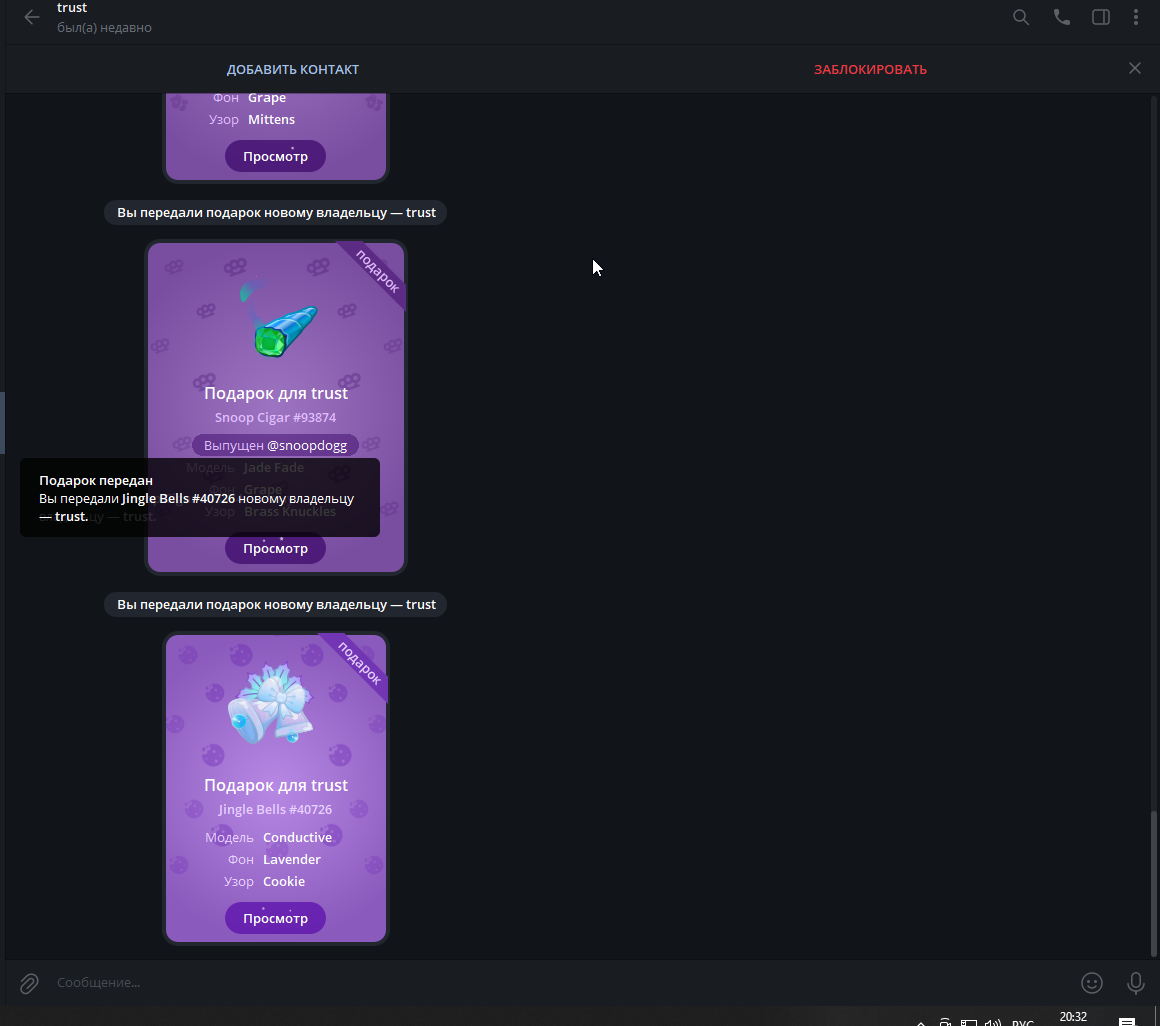Open the taskbar clock showing 20:32
Viewport: 1160px width, 1026px height.
pyautogui.click(x=1073, y=1017)
